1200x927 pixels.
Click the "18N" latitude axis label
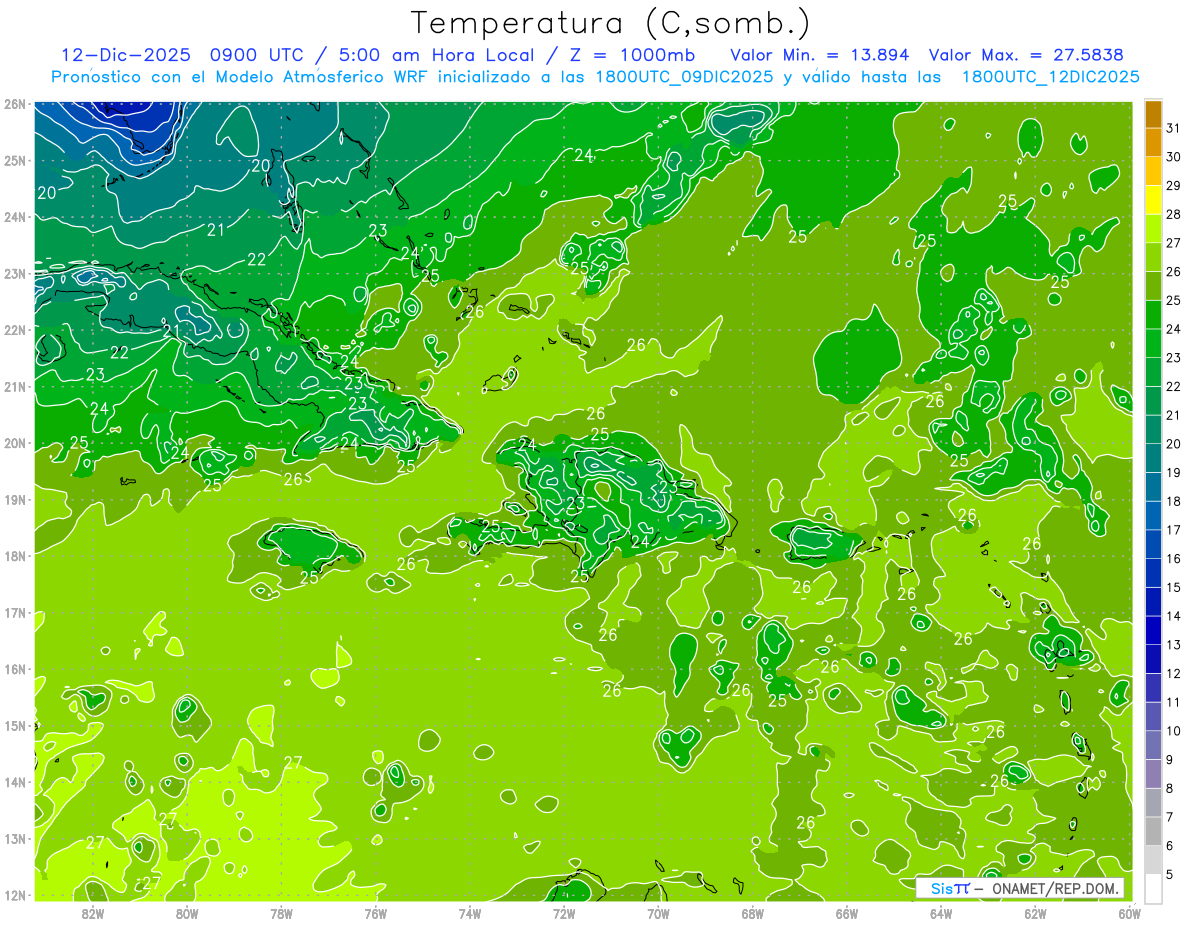click(x=14, y=556)
